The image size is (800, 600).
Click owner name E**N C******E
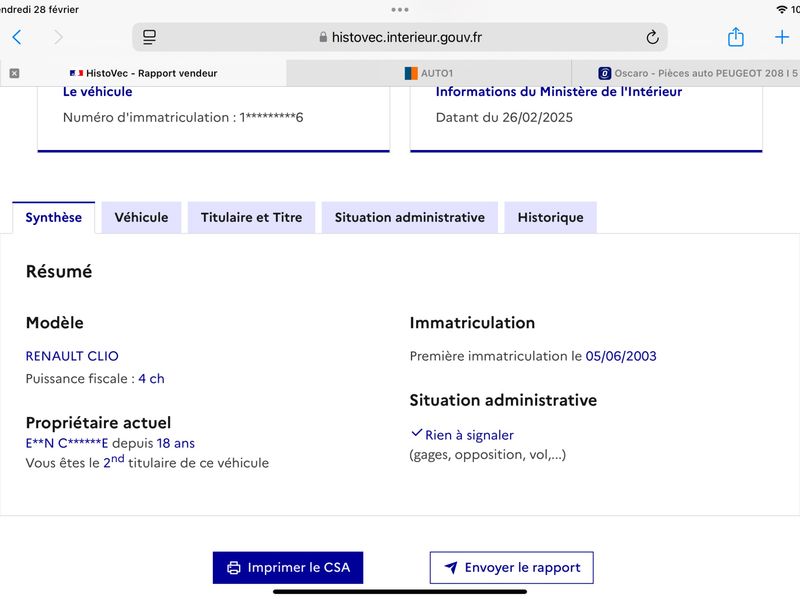67,443
